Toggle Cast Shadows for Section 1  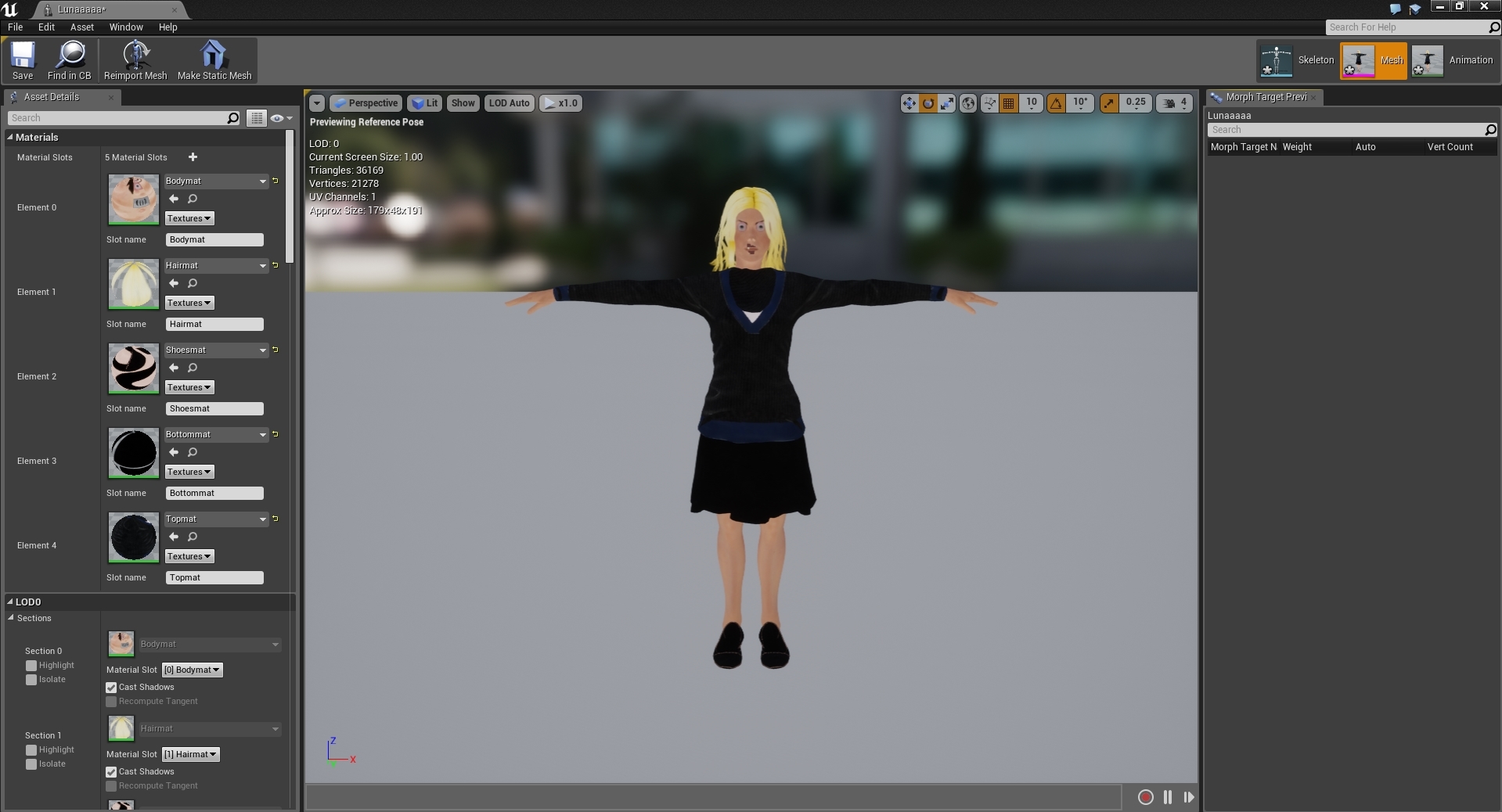111,772
